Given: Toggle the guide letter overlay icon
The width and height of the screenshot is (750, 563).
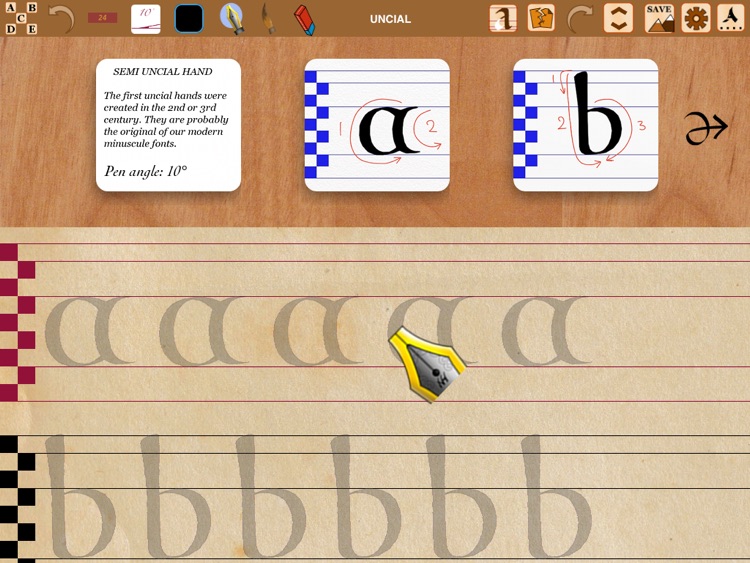Looking at the screenshot, I should (x=503, y=18).
